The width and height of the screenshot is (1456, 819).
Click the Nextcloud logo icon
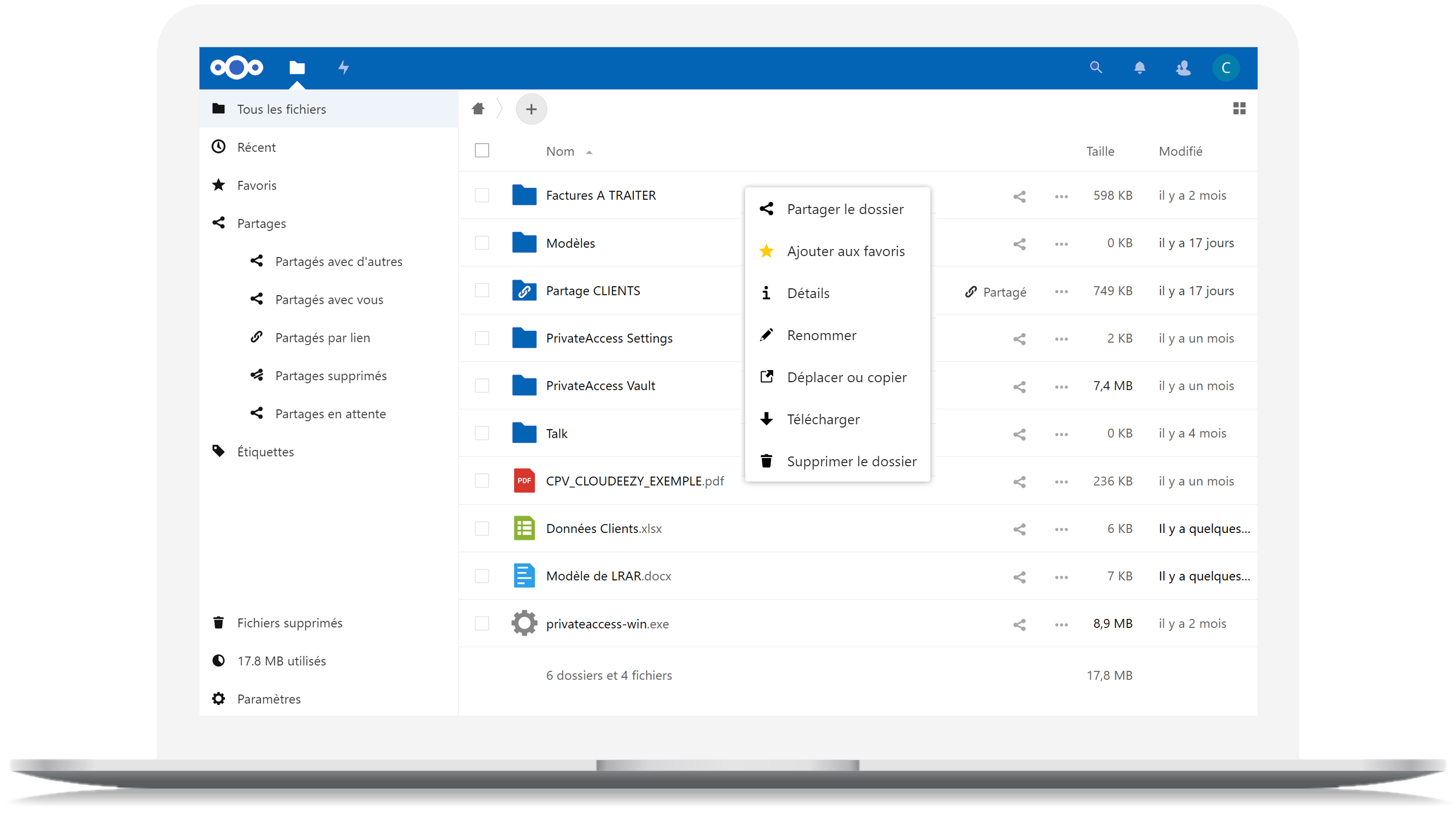pos(237,68)
